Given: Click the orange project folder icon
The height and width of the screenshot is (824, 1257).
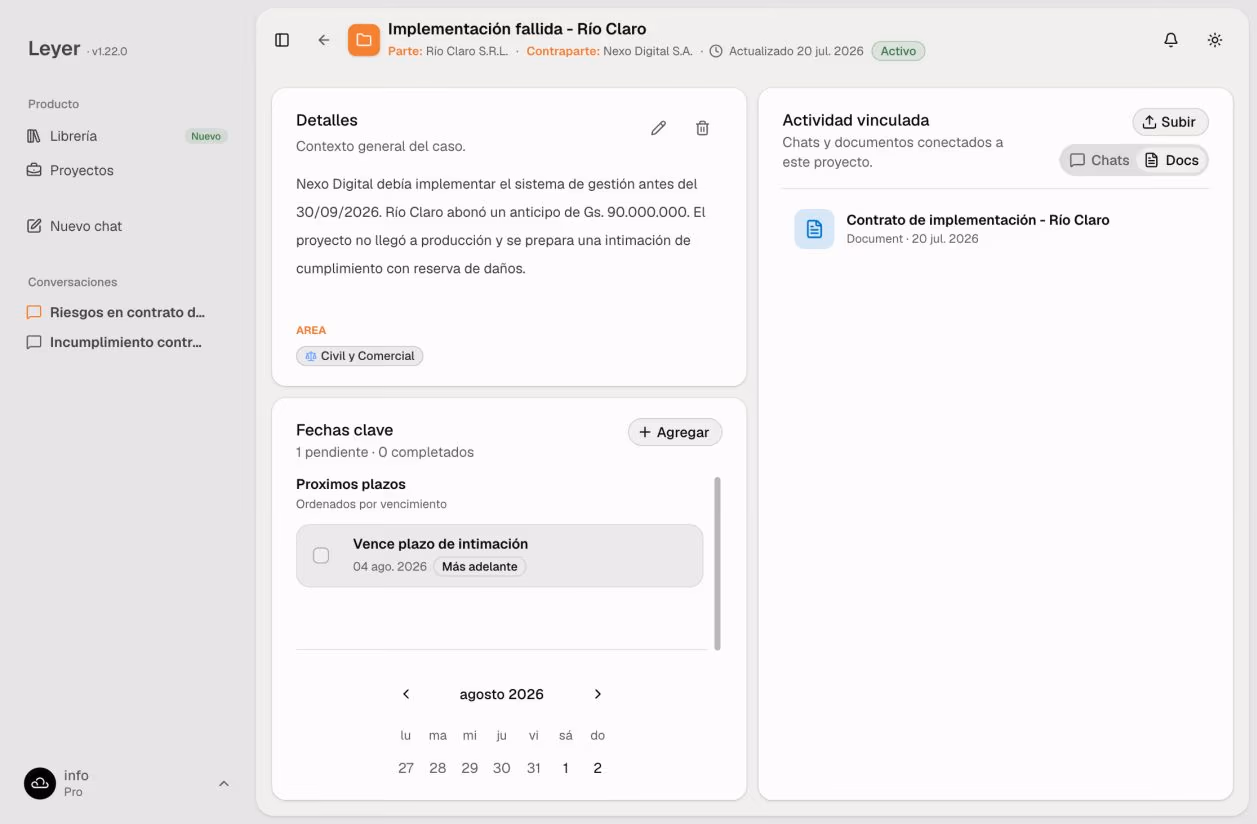Looking at the screenshot, I should click(364, 40).
